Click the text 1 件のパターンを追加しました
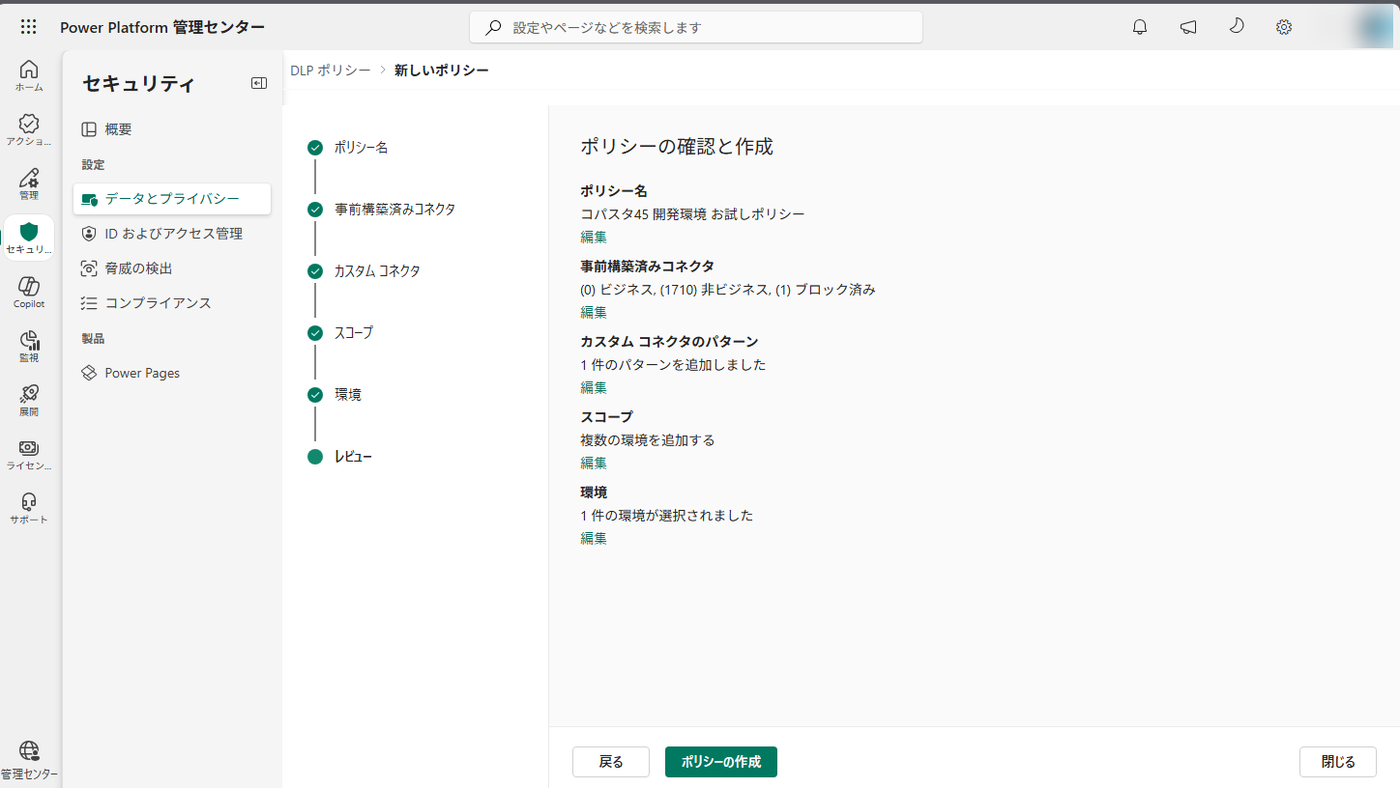1400x788 pixels. point(674,365)
